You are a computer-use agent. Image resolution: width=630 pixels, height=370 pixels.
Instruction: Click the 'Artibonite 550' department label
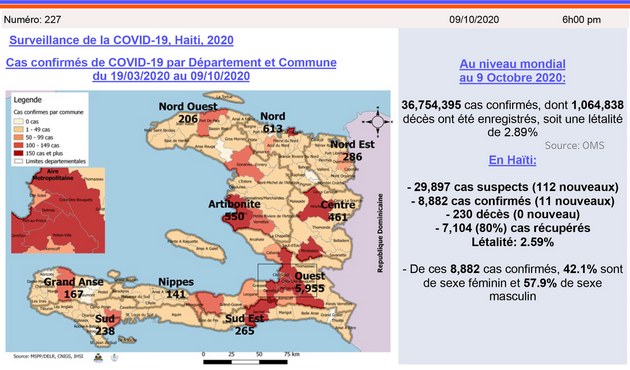click(x=234, y=210)
